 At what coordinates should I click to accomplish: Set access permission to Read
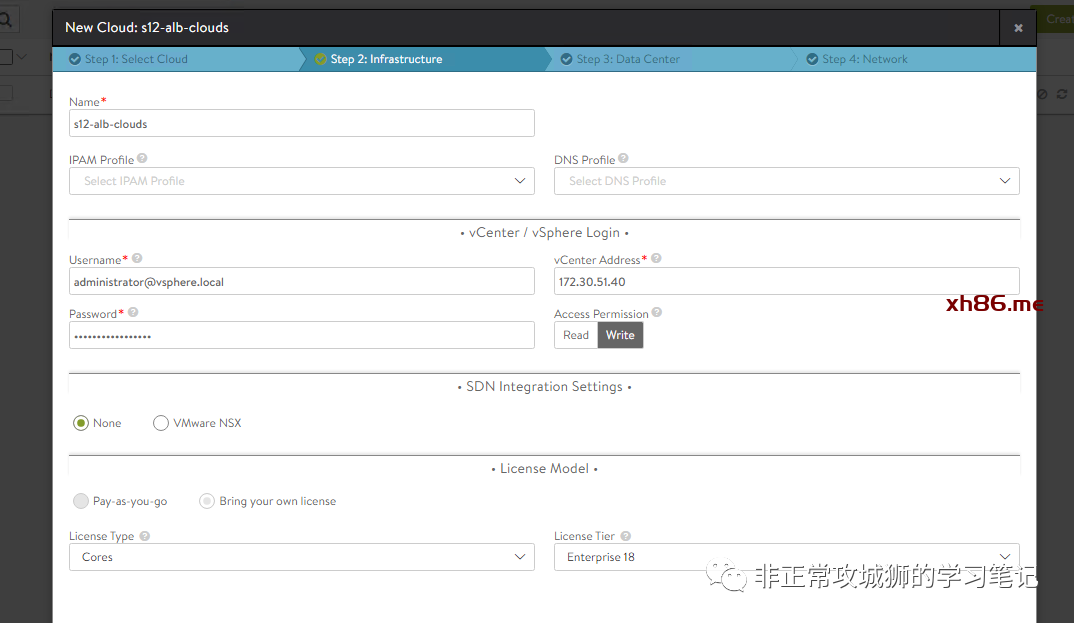coord(576,335)
